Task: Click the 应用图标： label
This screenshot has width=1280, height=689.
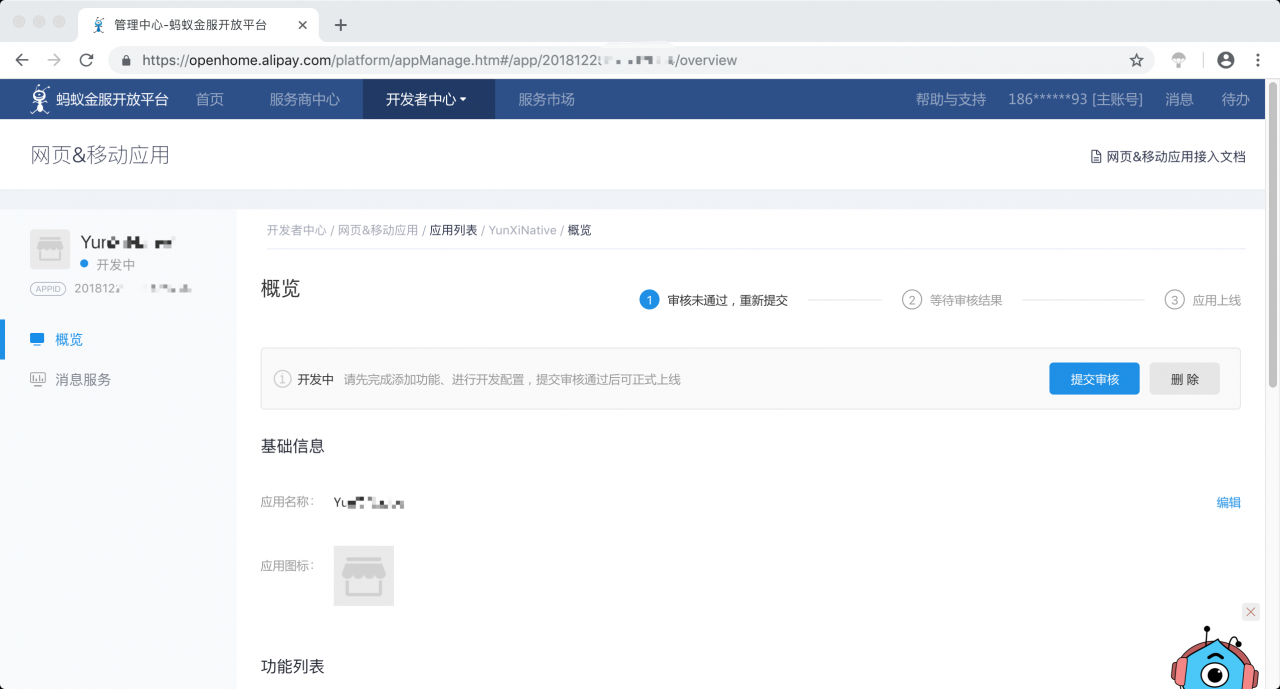Action: (288, 566)
